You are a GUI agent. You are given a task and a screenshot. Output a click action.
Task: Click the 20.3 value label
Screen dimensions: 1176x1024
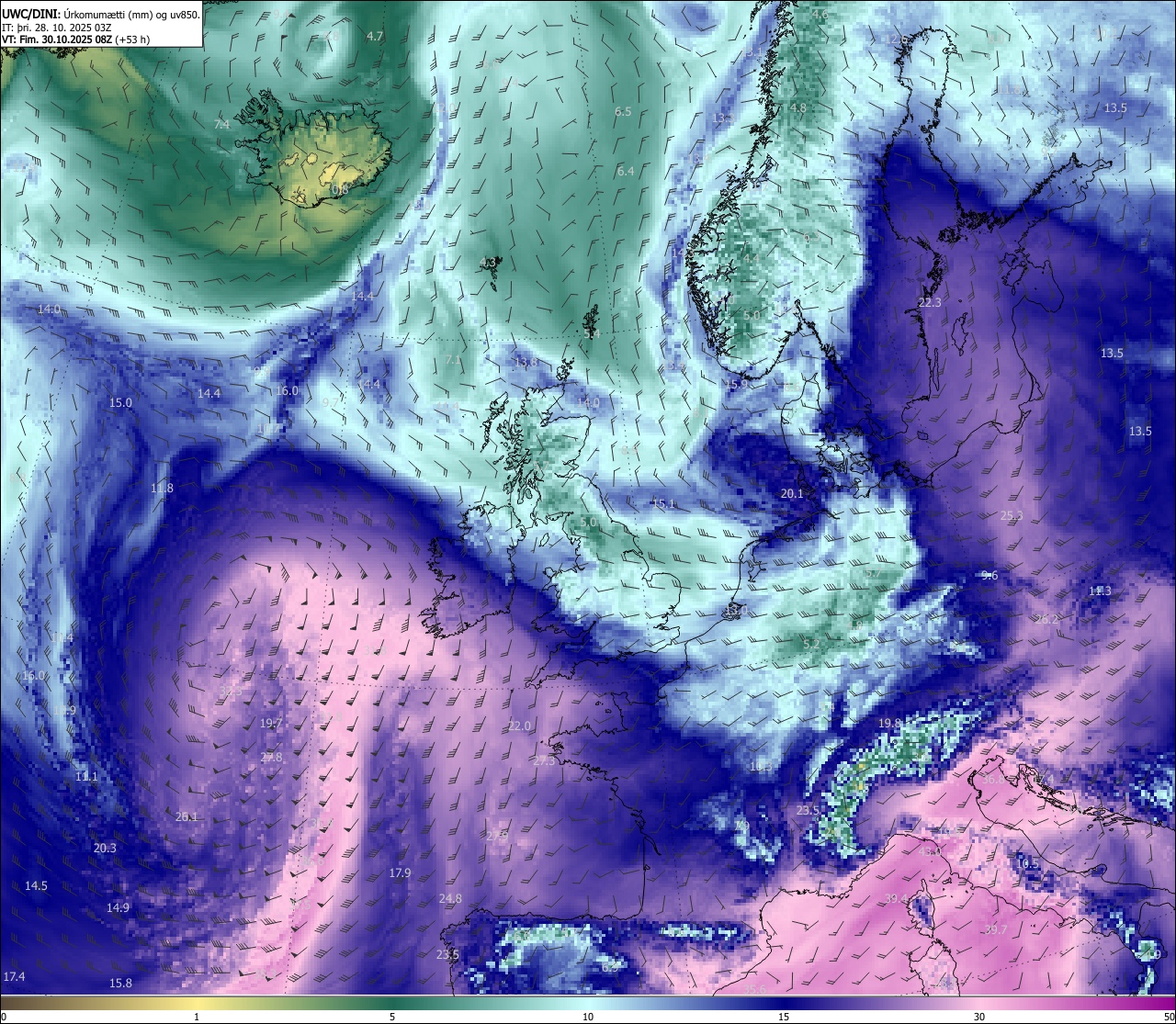point(105,849)
